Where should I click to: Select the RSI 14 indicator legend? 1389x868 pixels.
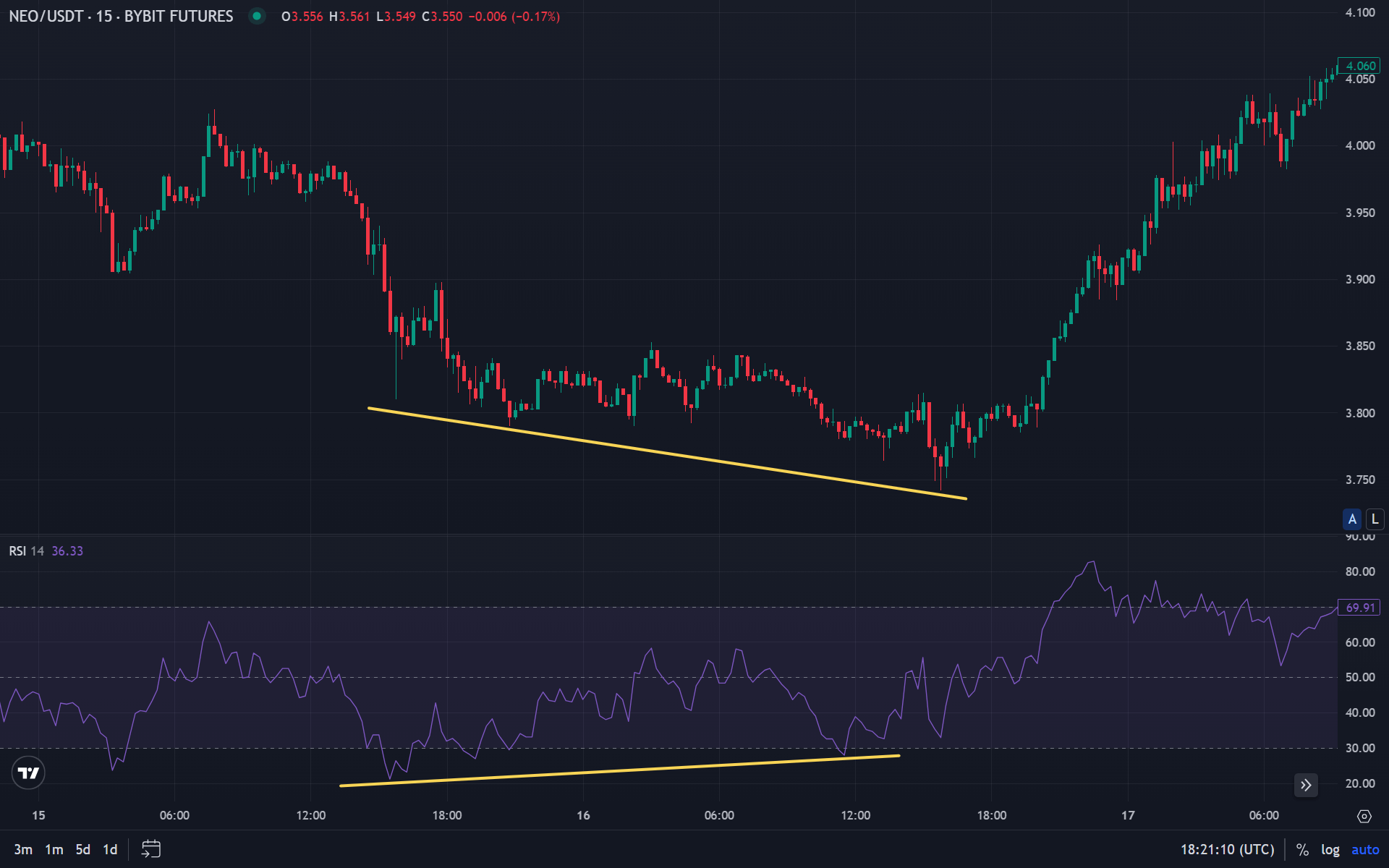pyautogui.click(x=25, y=550)
